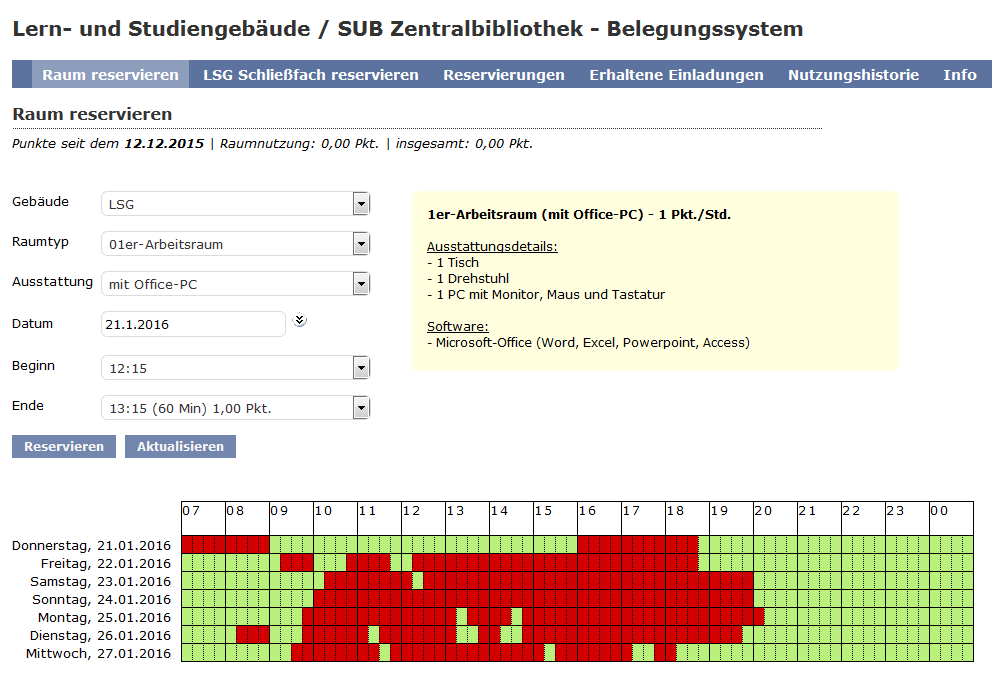
Task: Switch to LSG Schließfach reservieren tab
Action: [x=311, y=75]
